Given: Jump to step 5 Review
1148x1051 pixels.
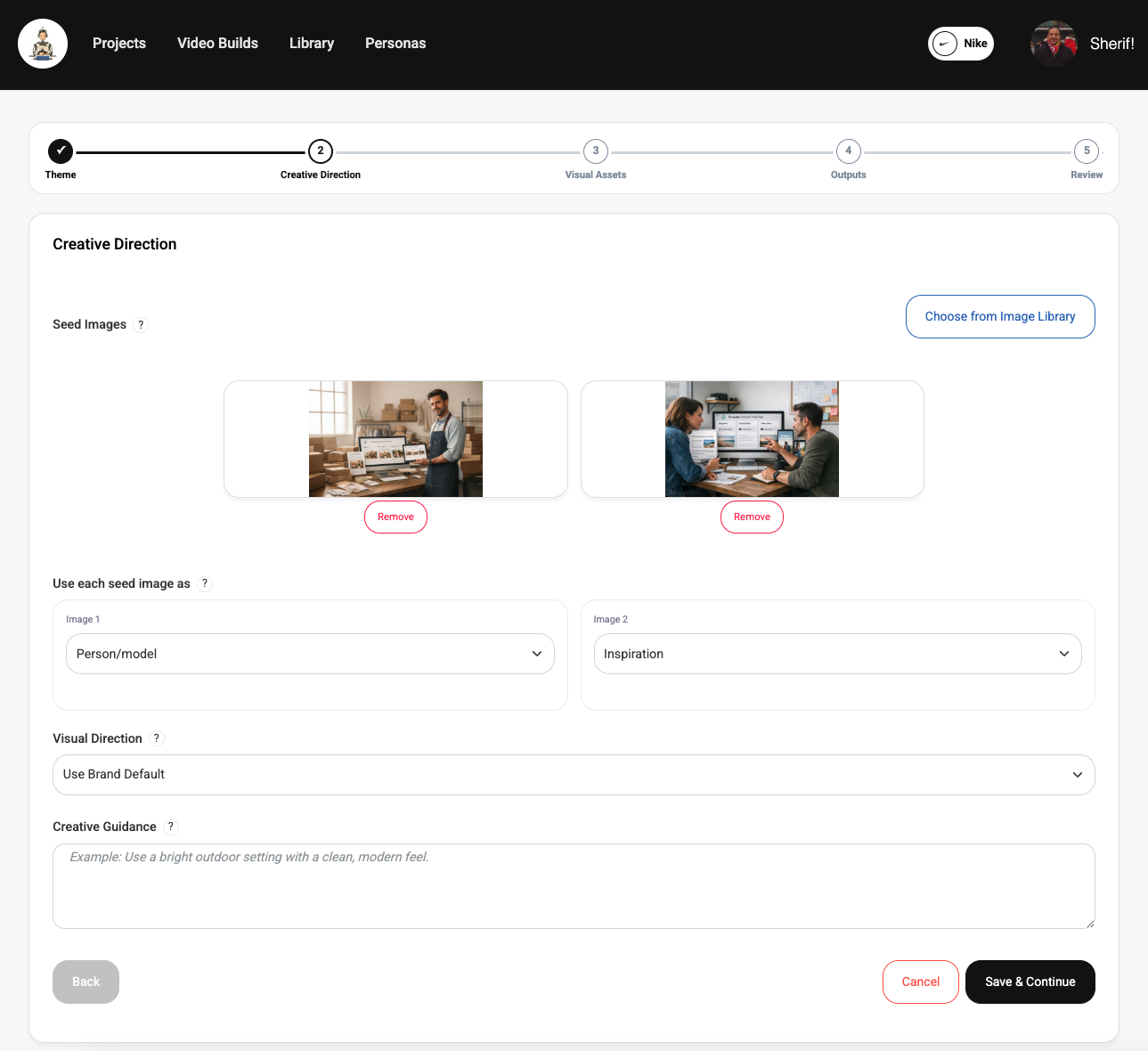Looking at the screenshot, I should coord(1087,151).
